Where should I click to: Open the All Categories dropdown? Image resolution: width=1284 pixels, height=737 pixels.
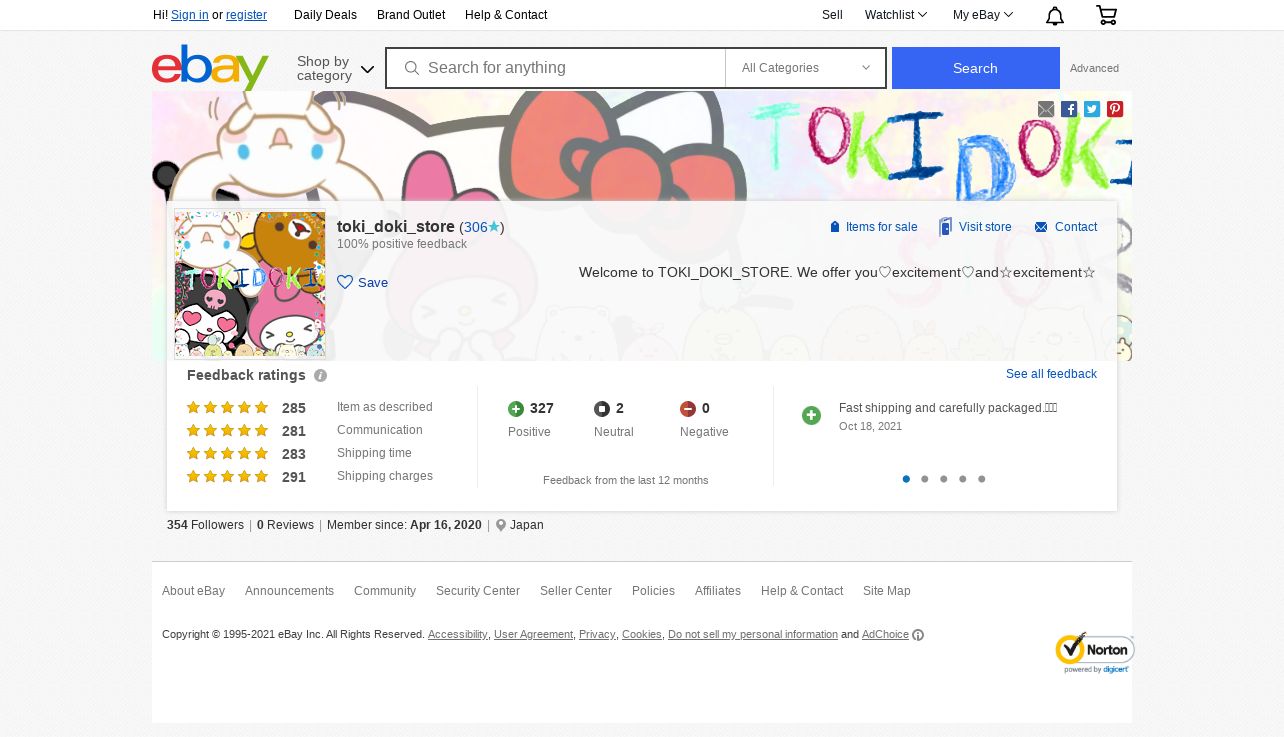[x=805, y=68]
